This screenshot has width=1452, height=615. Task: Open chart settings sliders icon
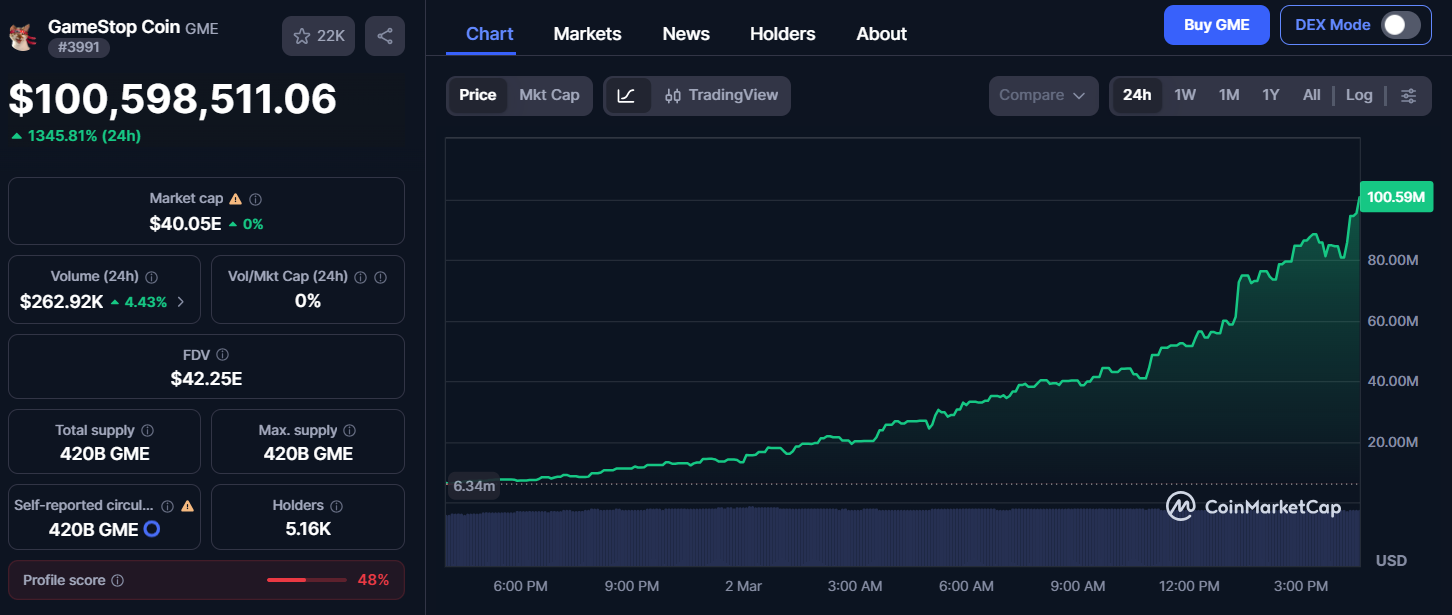[x=1408, y=95]
